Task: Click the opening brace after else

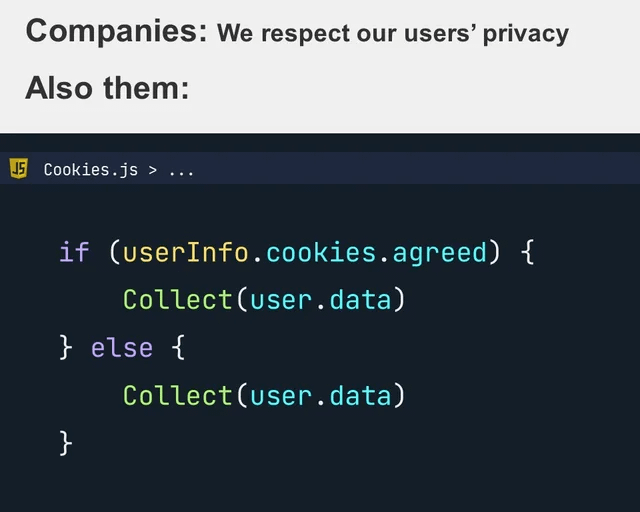Action: click(178, 347)
